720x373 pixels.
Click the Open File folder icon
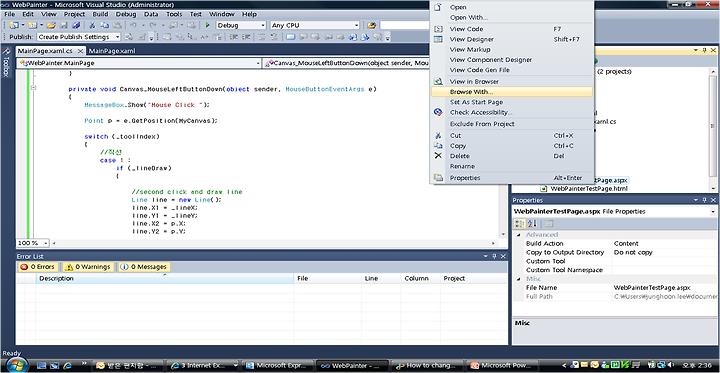pos(51,25)
